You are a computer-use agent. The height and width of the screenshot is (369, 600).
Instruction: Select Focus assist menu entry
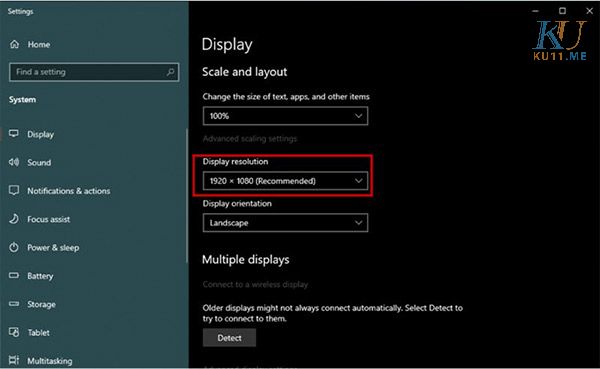click(x=49, y=219)
